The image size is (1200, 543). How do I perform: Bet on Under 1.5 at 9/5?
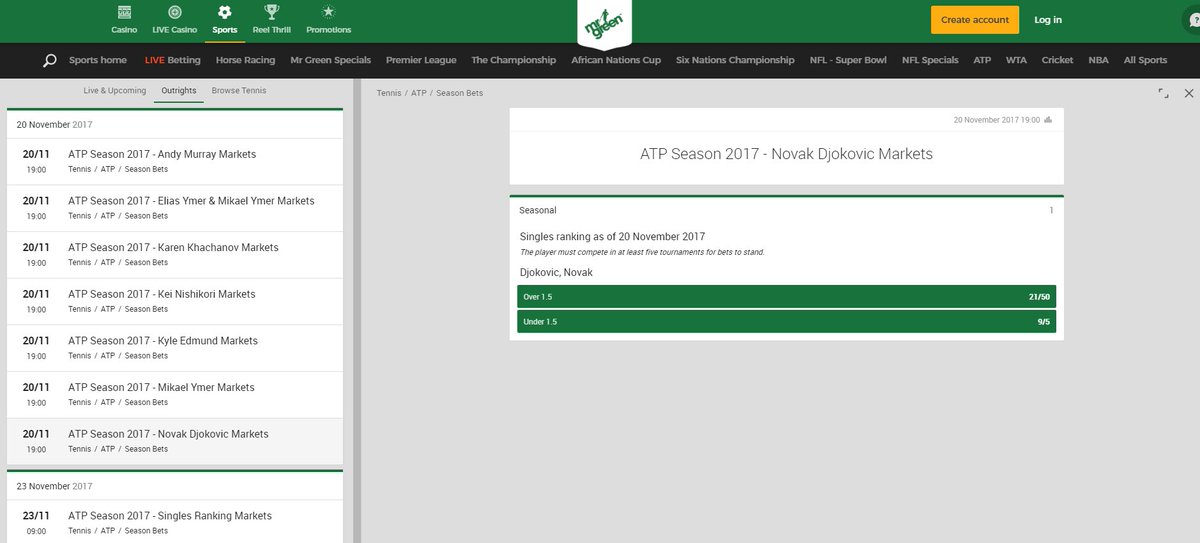[x=786, y=322]
